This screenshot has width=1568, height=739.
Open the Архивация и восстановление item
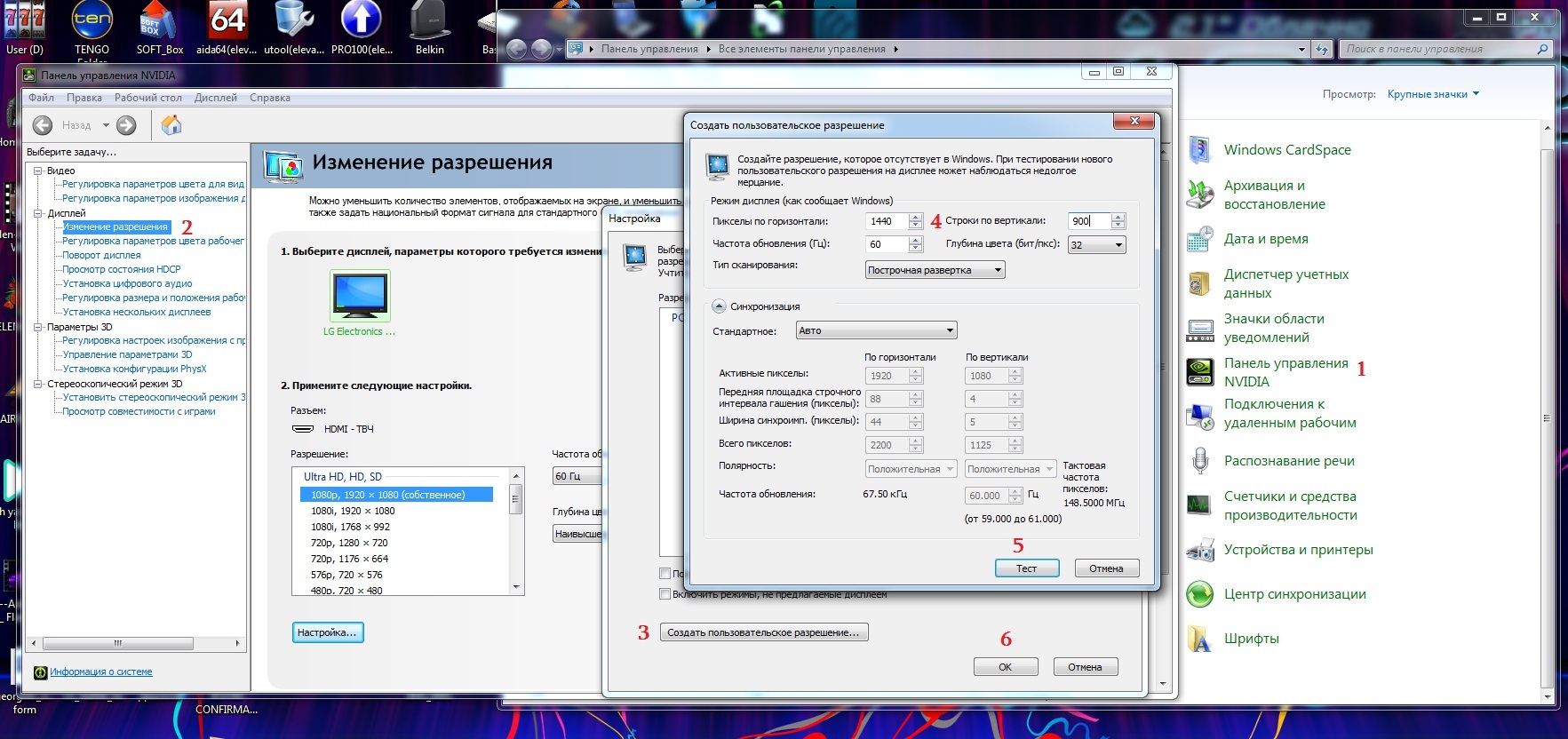(1274, 195)
